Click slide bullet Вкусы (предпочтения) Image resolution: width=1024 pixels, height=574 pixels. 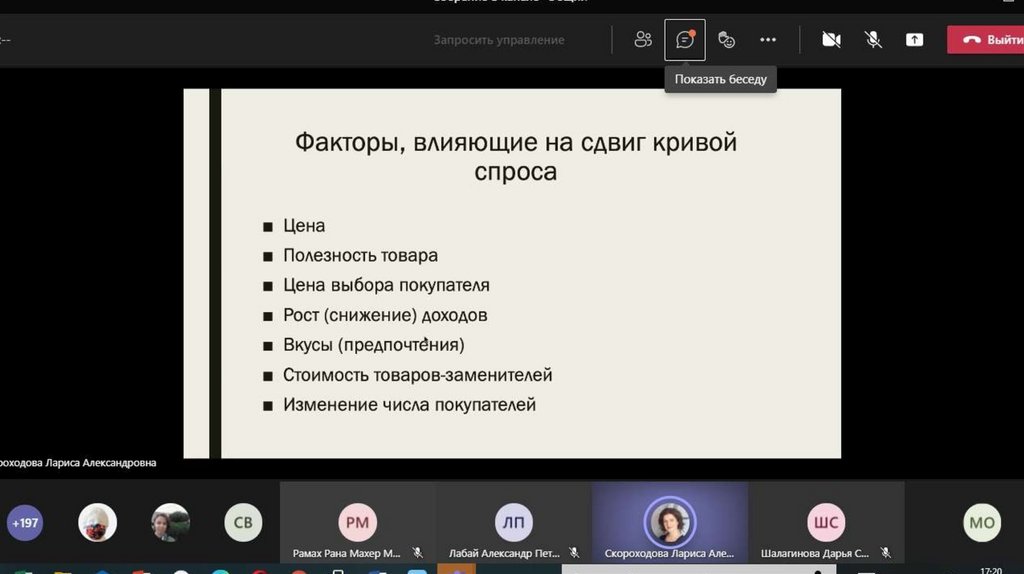374,345
